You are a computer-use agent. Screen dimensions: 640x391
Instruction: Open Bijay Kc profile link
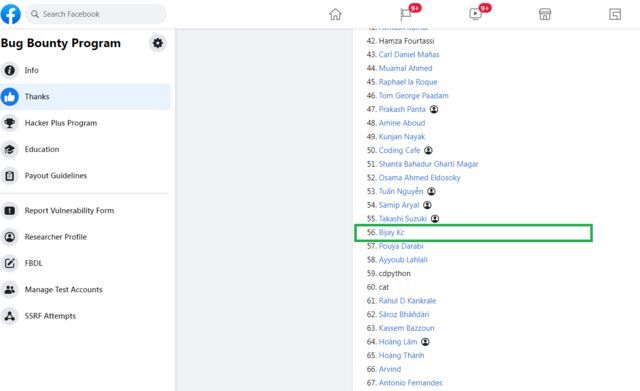tap(391, 232)
